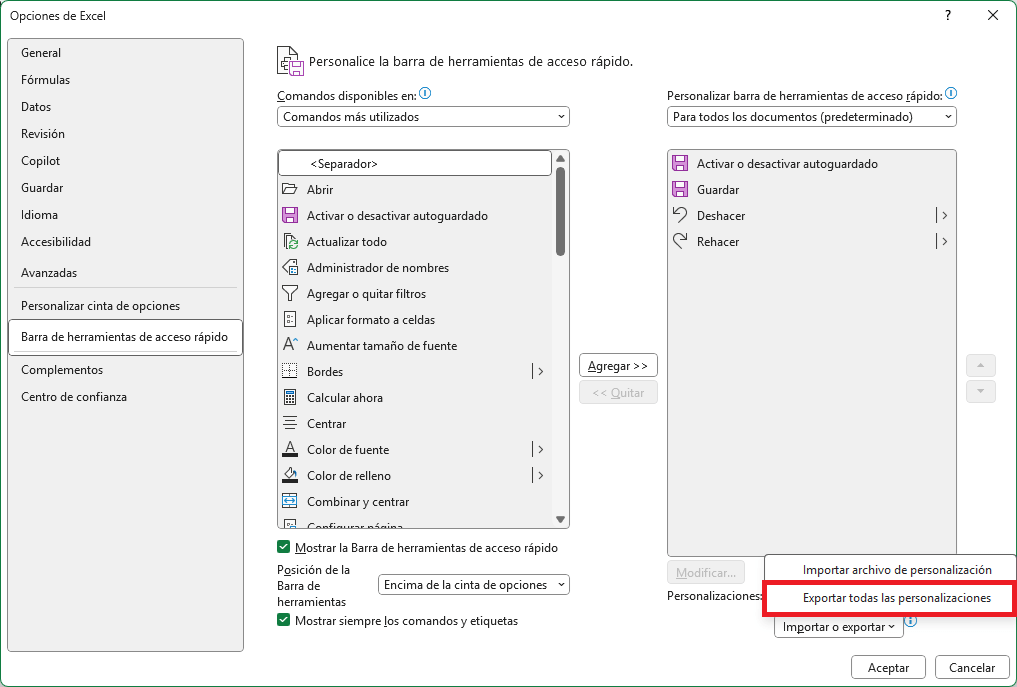Screen dimensions: 1017x687
Task: Click info icon beside Personalizar barra de herramientas label
Action: (951, 94)
